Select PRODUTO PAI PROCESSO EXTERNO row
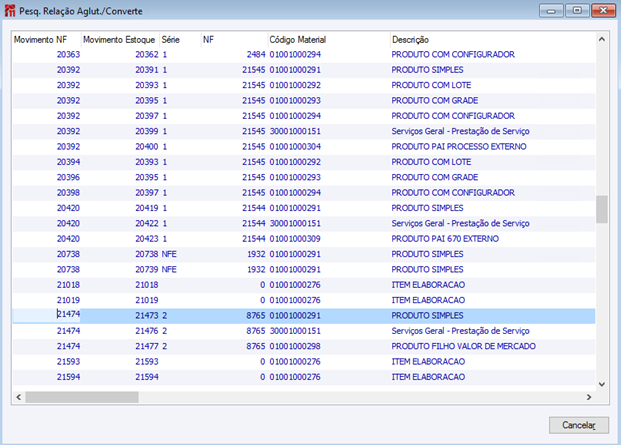Viewport: 621px width, 445px height. tap(304, 146)
